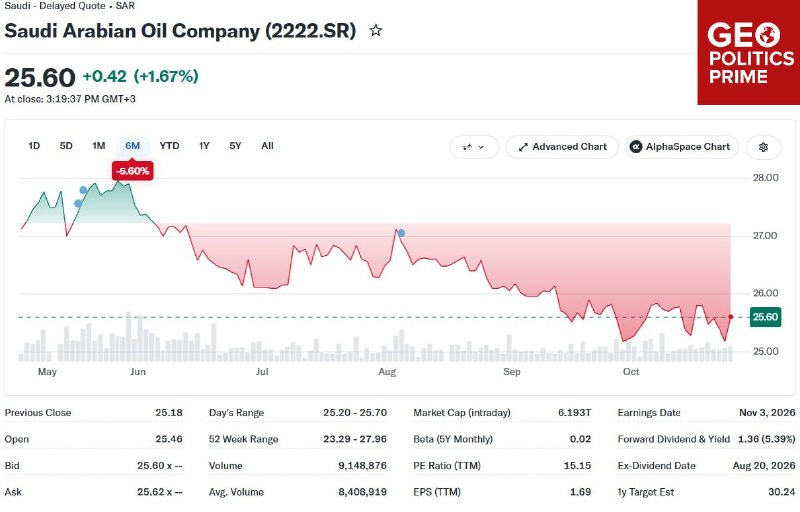
Task: Click Ex-Dividend Date value Aug 20, 2026
Action: (x=764, y=466)
